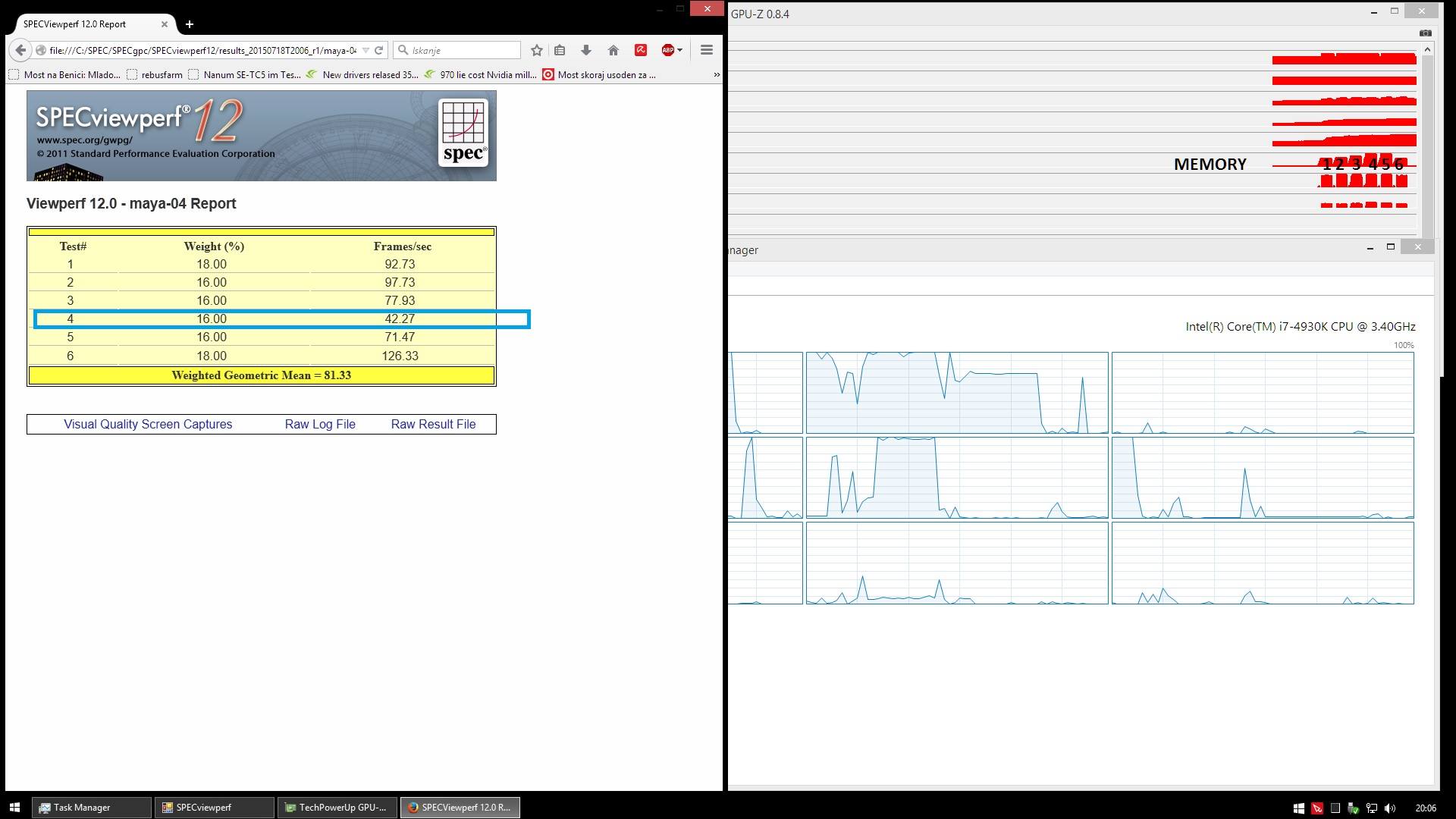Open the Raw Result File link
This screenshot has width=1456, height=819.
[433, 425]
